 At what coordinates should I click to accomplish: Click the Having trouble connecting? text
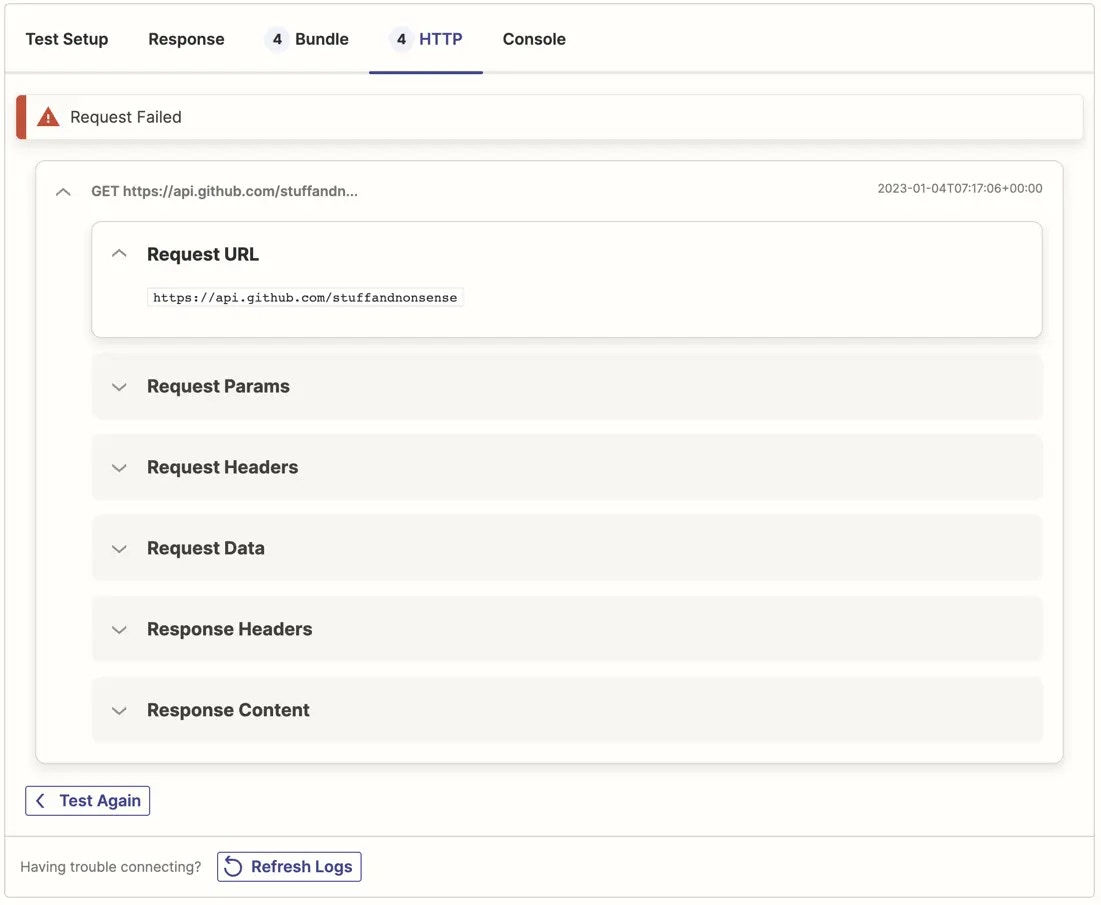[x=110, y=867]
